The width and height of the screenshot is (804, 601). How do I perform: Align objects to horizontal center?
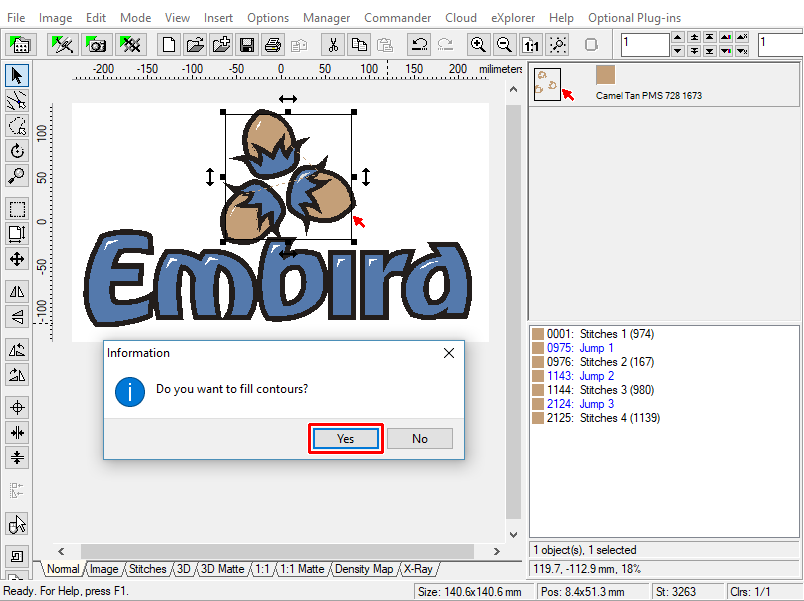17,457
